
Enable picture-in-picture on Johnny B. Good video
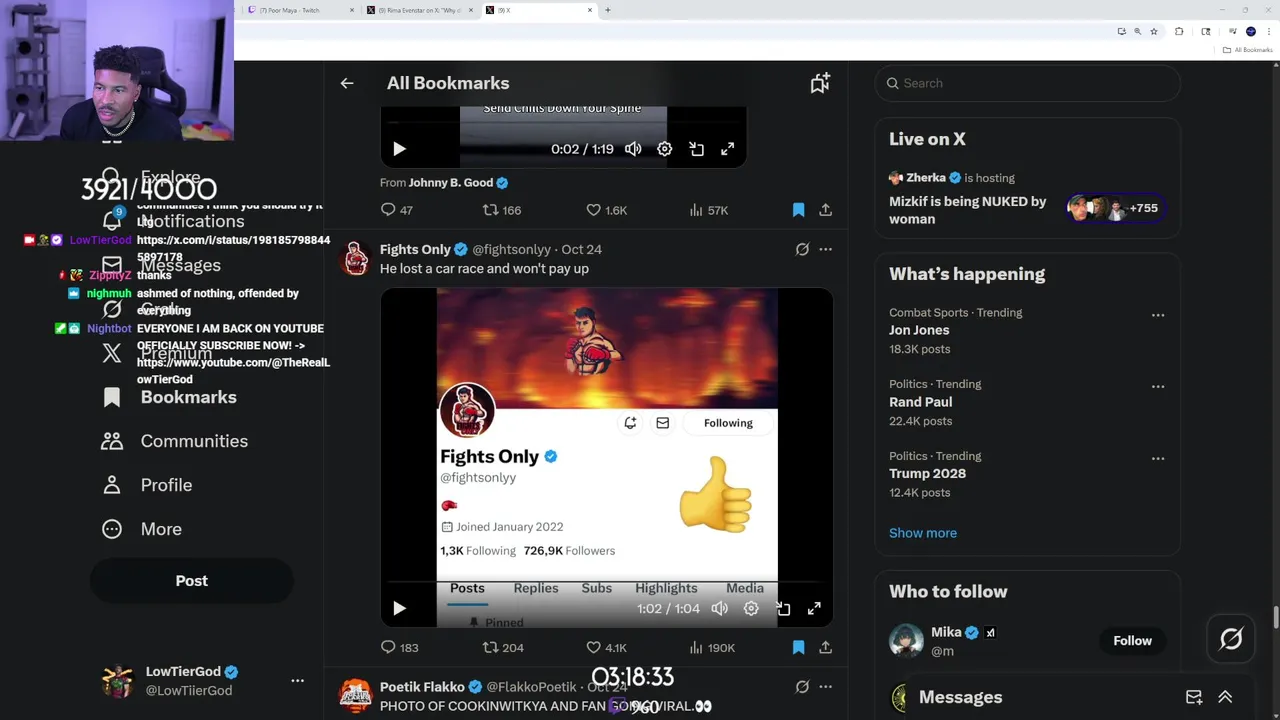(x=696, y=149)
